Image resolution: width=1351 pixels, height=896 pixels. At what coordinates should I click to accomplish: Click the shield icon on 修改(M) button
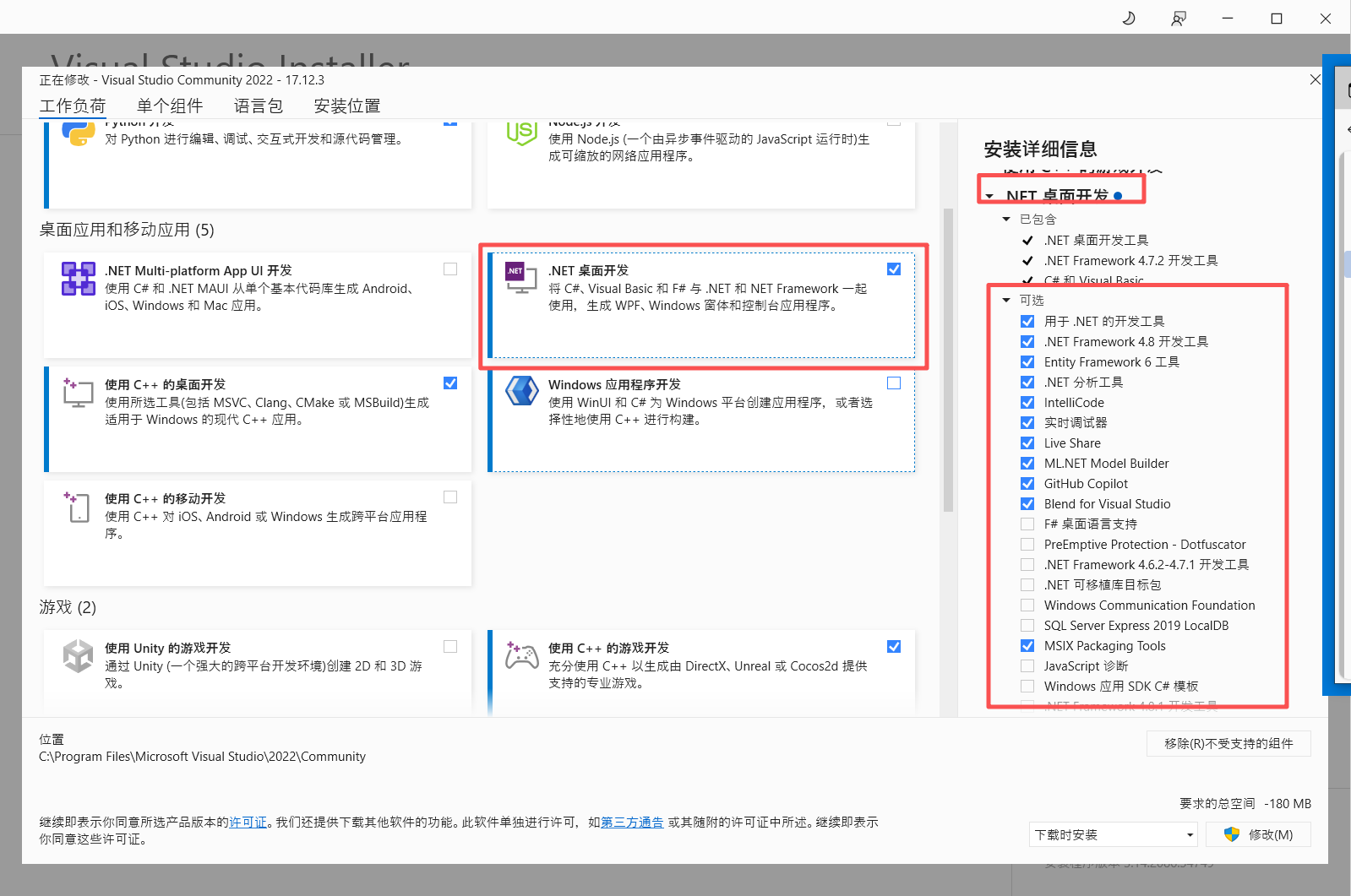coord(1232,834)
